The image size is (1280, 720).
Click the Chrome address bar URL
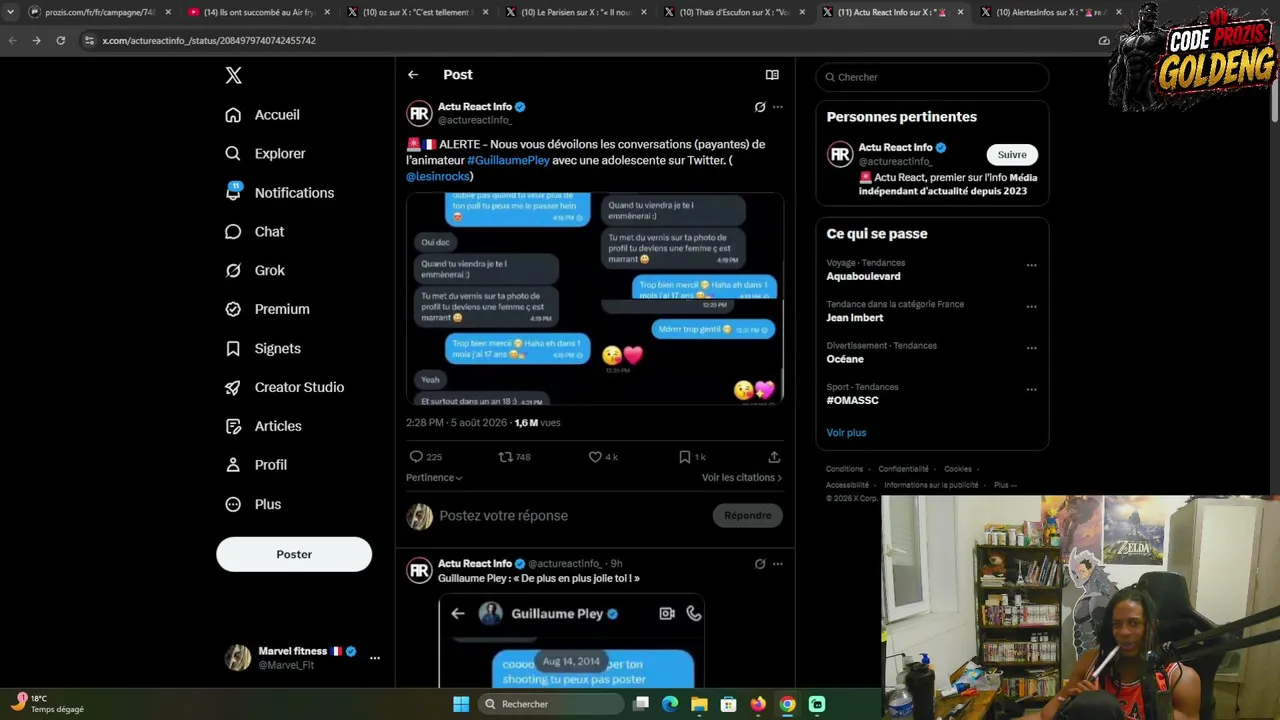pyautogui.click(x=209, y=41)
